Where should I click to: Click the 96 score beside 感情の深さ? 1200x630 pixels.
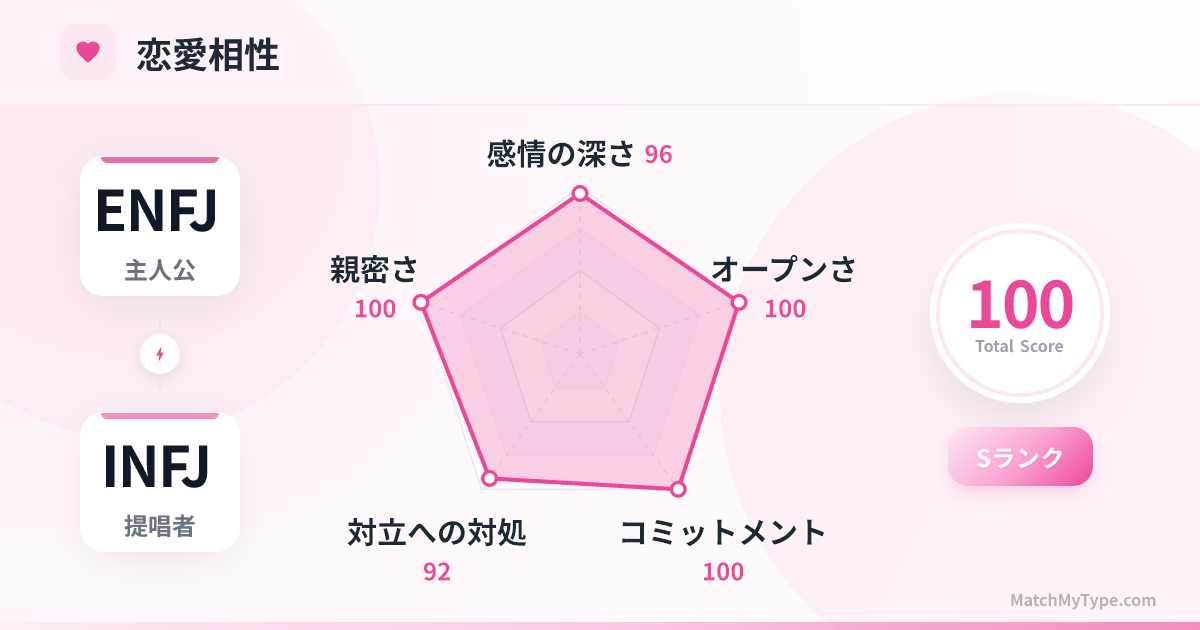point(658,155)
